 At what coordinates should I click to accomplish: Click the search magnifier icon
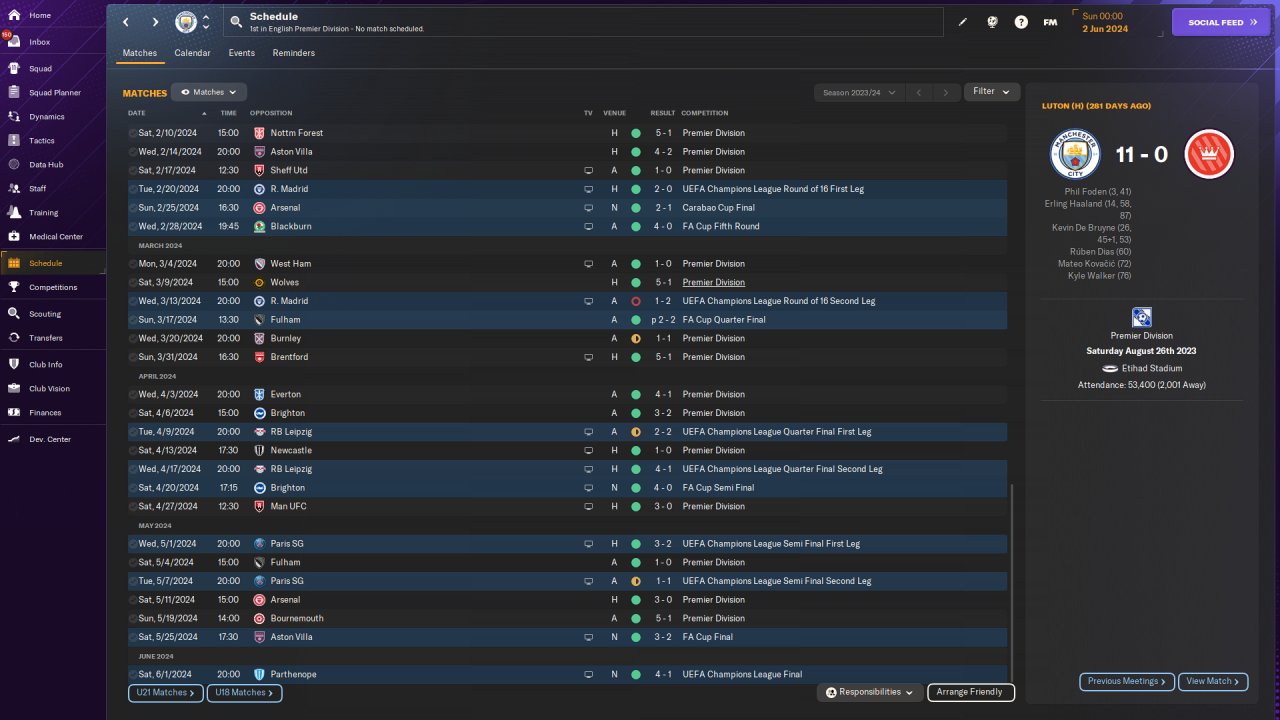coord(235,21)
